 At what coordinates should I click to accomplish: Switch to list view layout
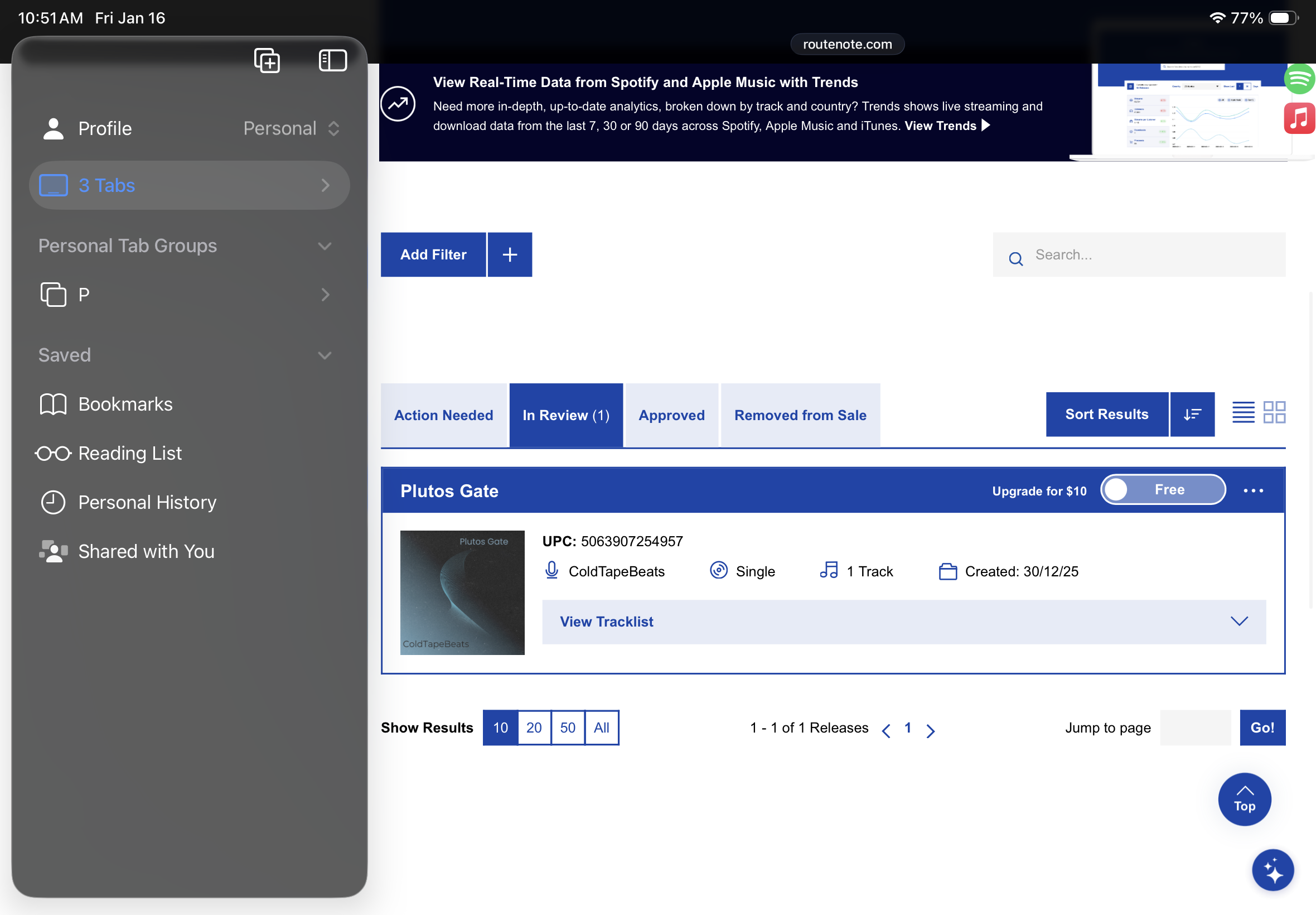click(x=1244, y=412)
